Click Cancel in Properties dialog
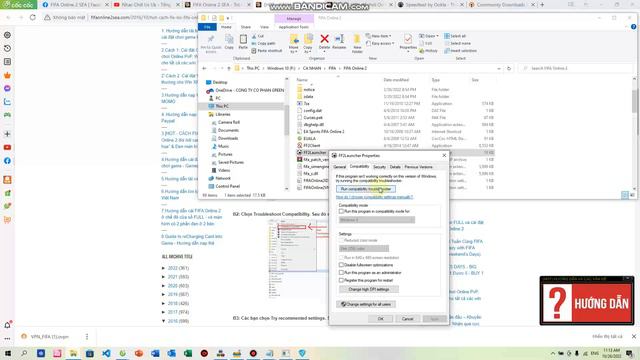The width and height of the screenshot is (640, 360). click(x=407, y=319)
